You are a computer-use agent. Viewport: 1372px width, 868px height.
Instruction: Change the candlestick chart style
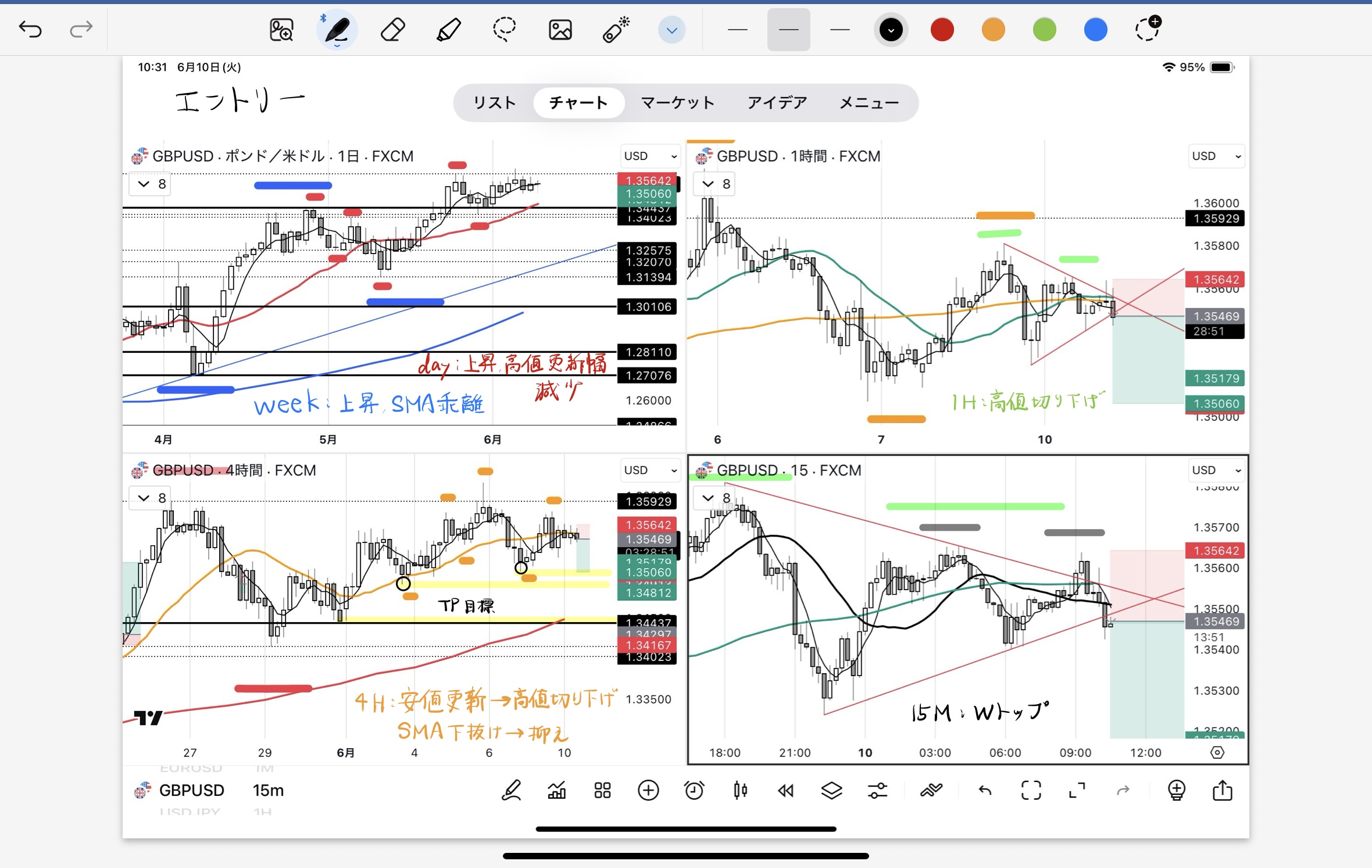[740, 791]
